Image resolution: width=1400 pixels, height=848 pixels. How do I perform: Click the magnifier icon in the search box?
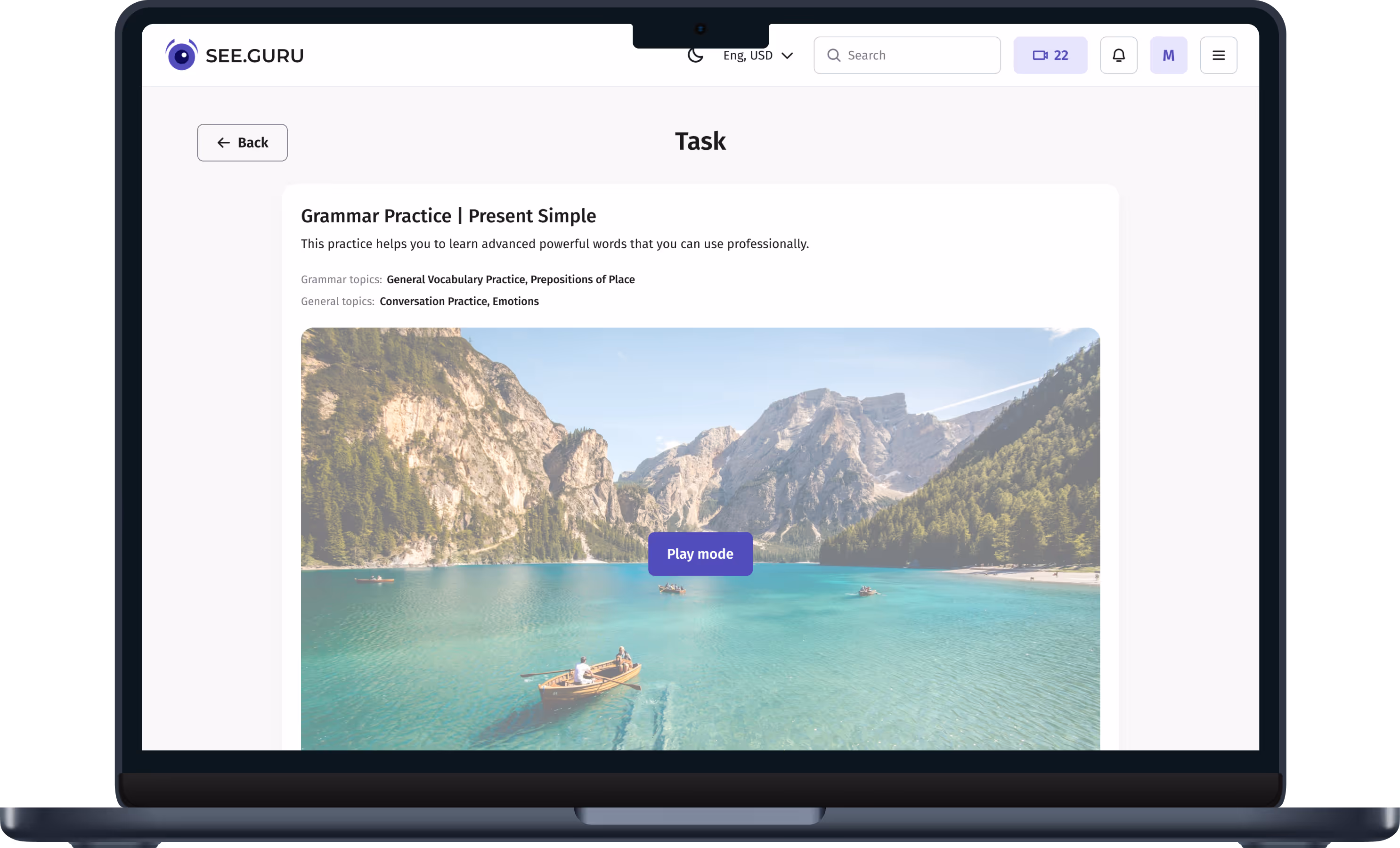833,55
